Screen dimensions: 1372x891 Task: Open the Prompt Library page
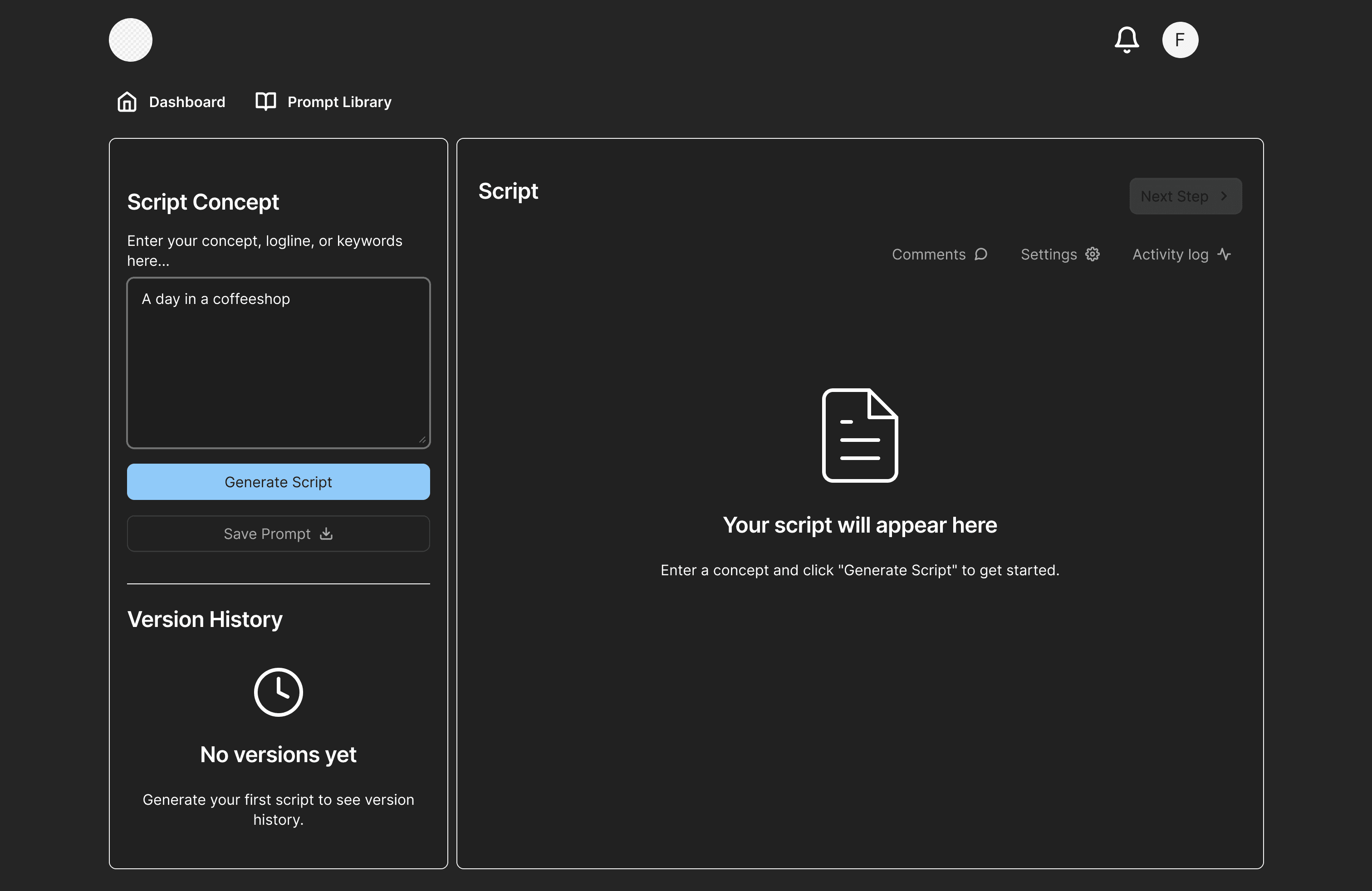(339, 102)
